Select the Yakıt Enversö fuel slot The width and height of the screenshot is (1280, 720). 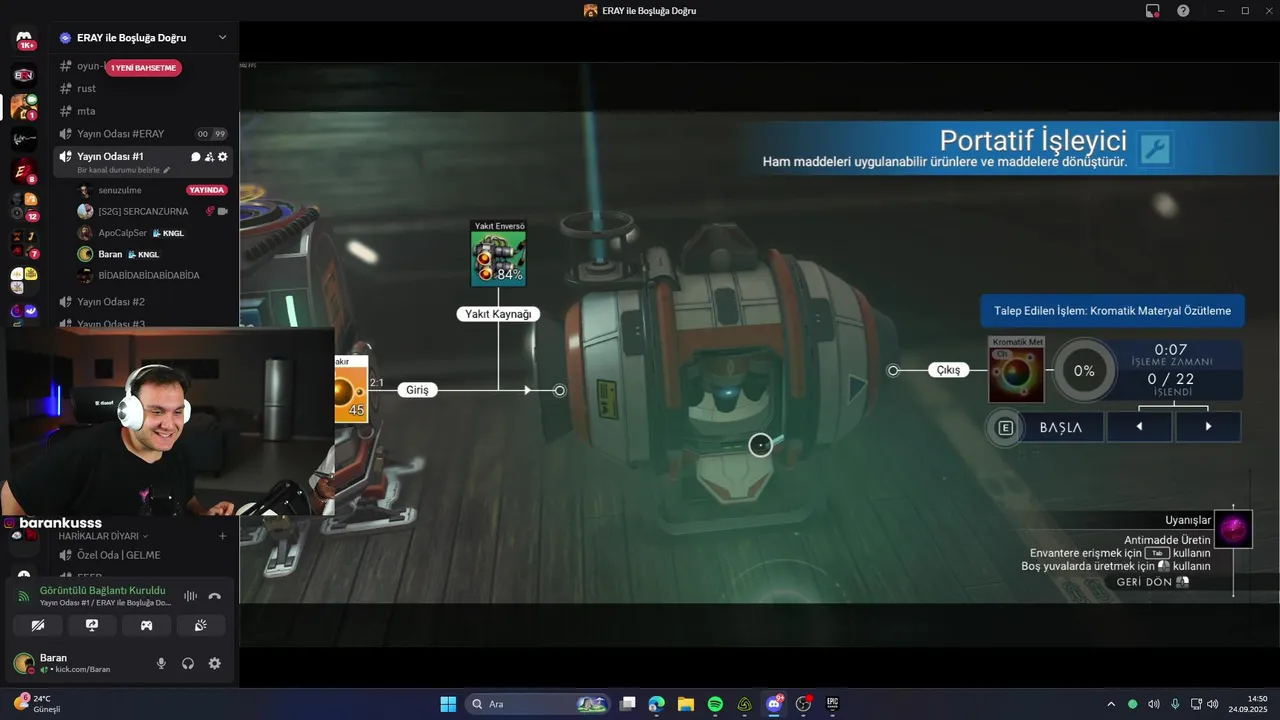498,254
